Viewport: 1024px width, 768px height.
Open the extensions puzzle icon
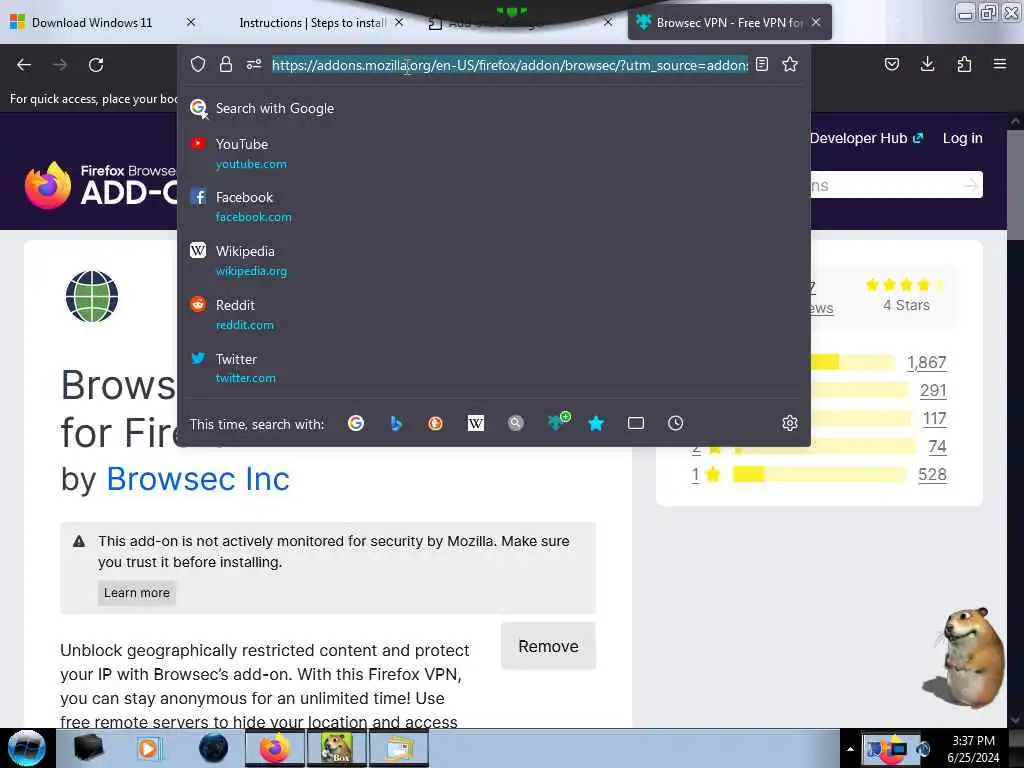[x=964, y=64]
